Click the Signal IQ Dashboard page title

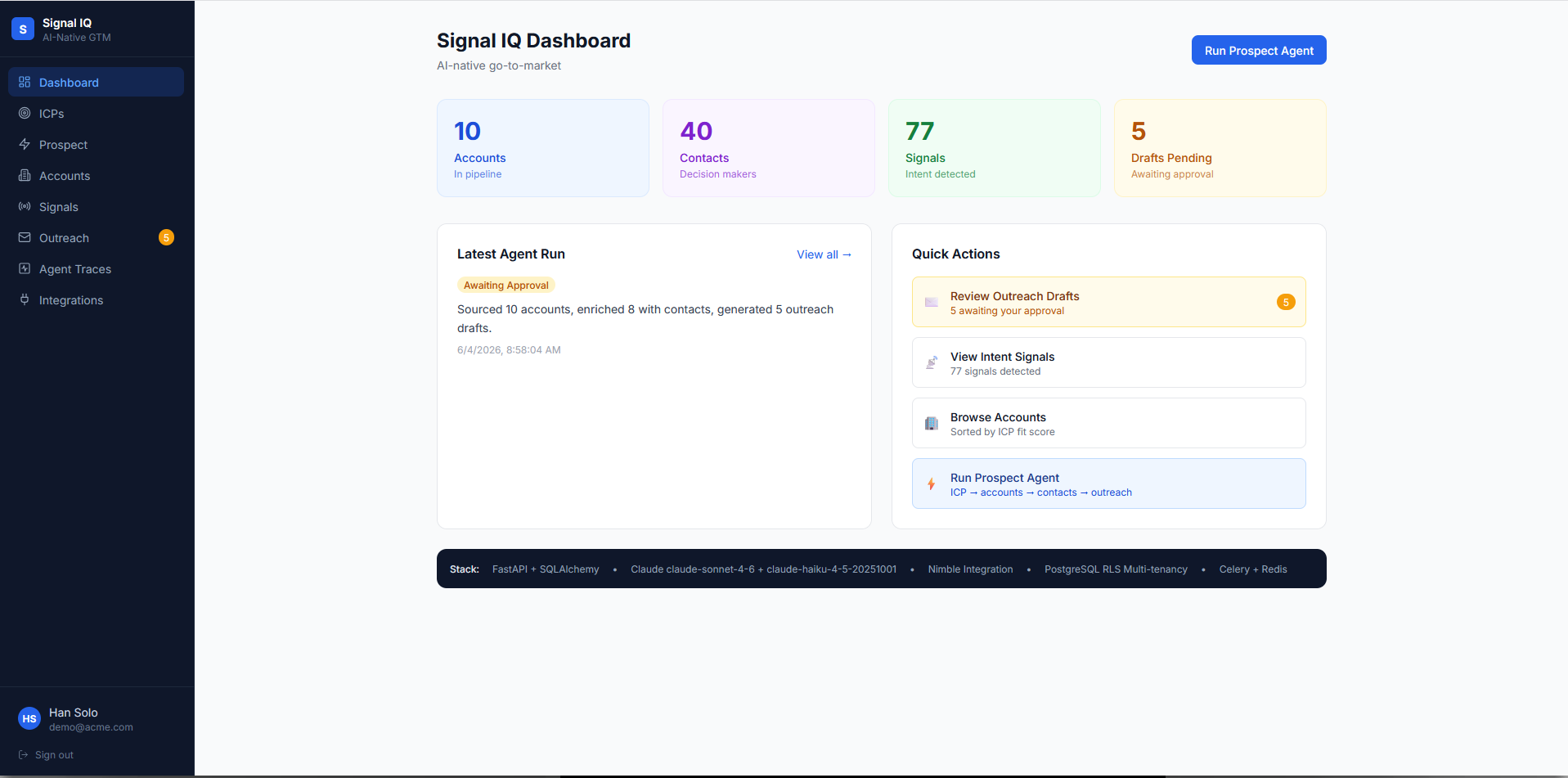[x=533, y=41]
